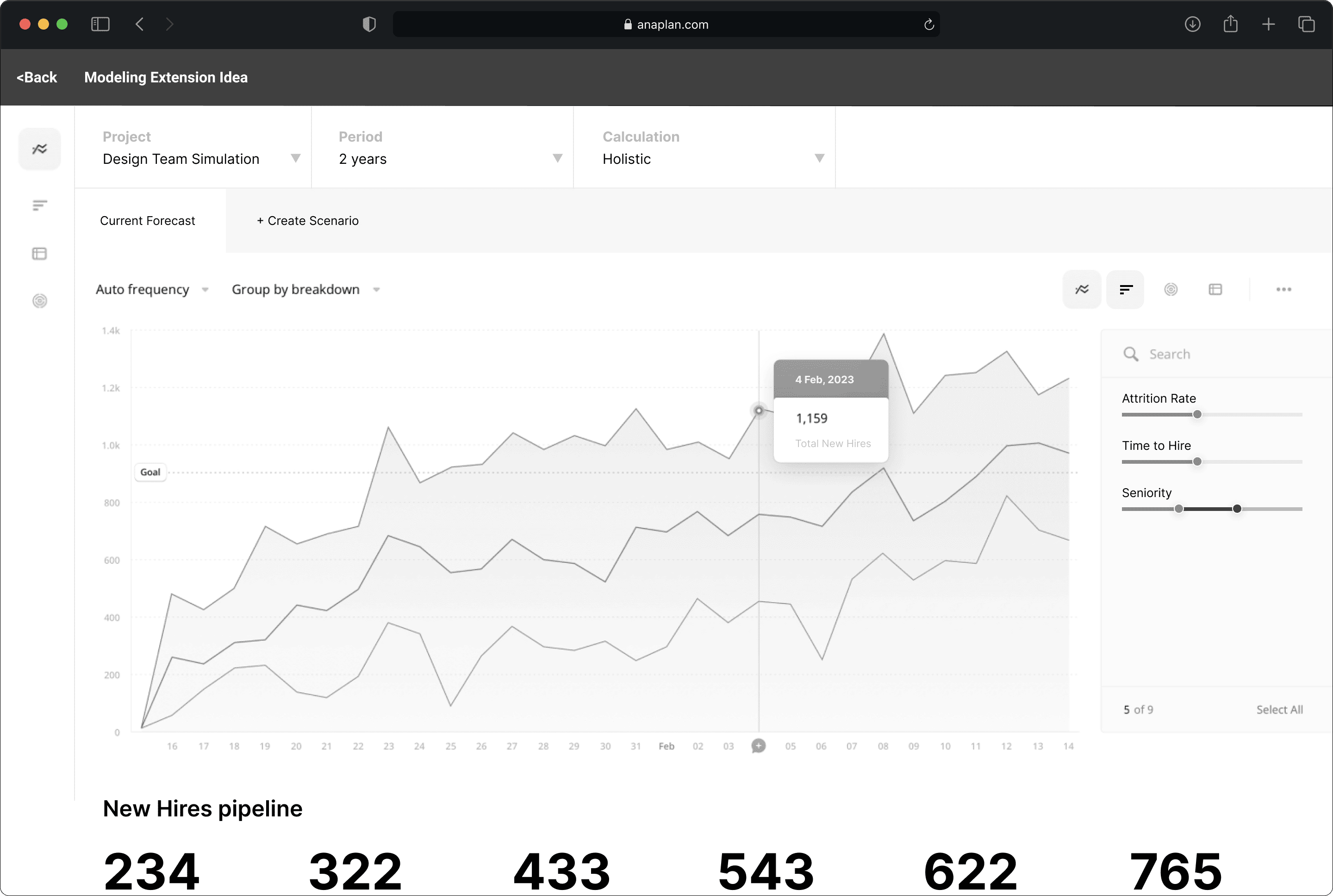Click the Safari share icon

tap(1231, 24)
